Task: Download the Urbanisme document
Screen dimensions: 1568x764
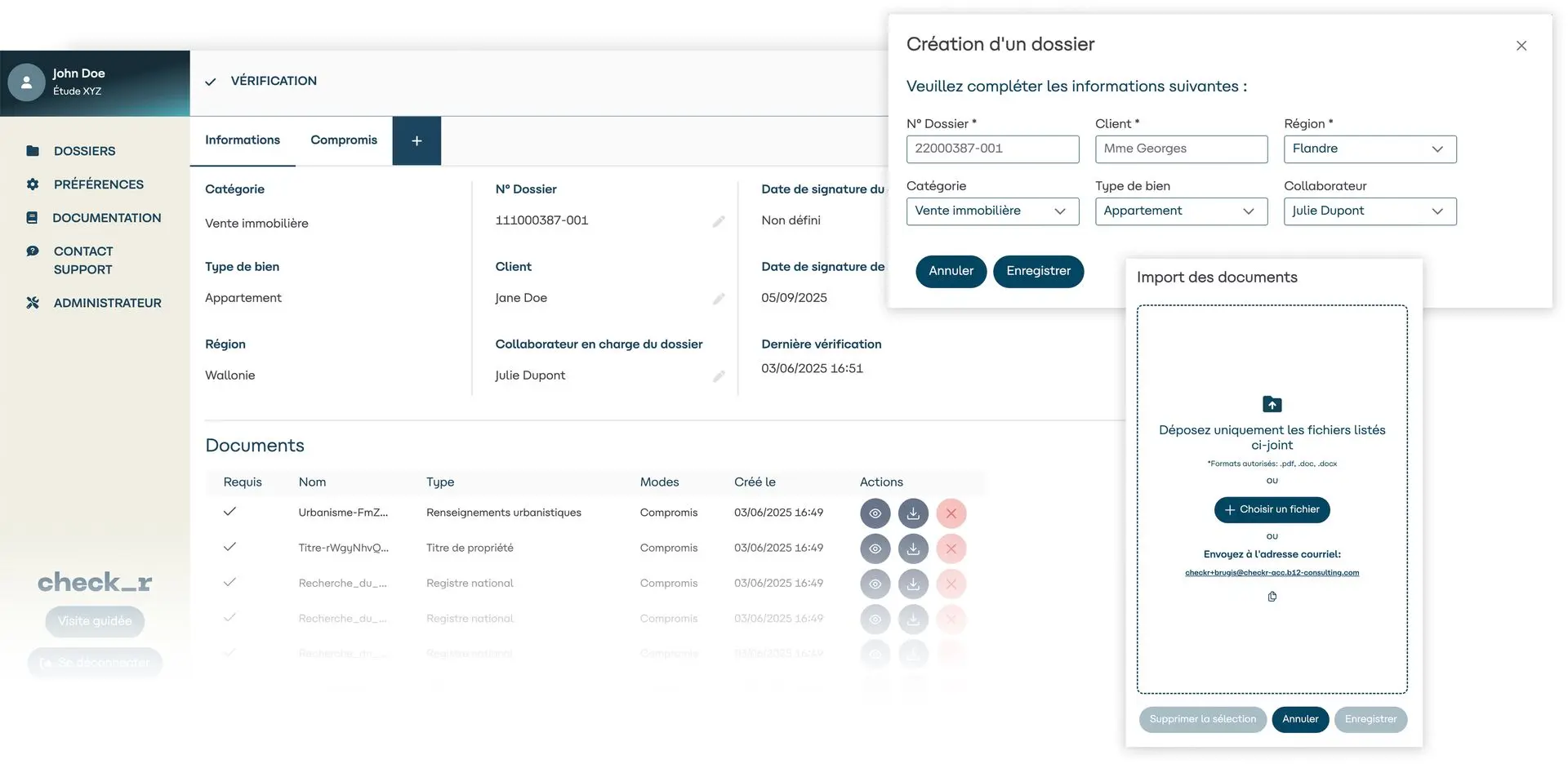Action: 913,513
